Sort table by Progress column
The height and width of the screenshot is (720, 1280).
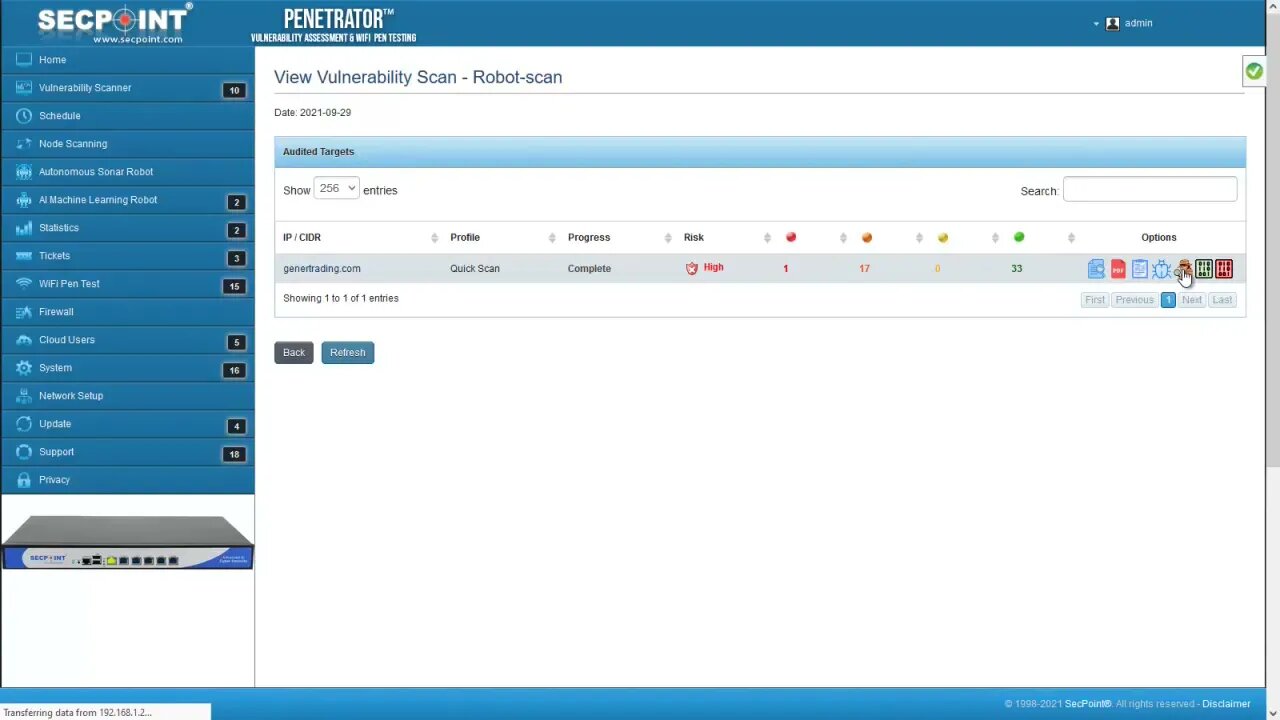click(618, 237)
